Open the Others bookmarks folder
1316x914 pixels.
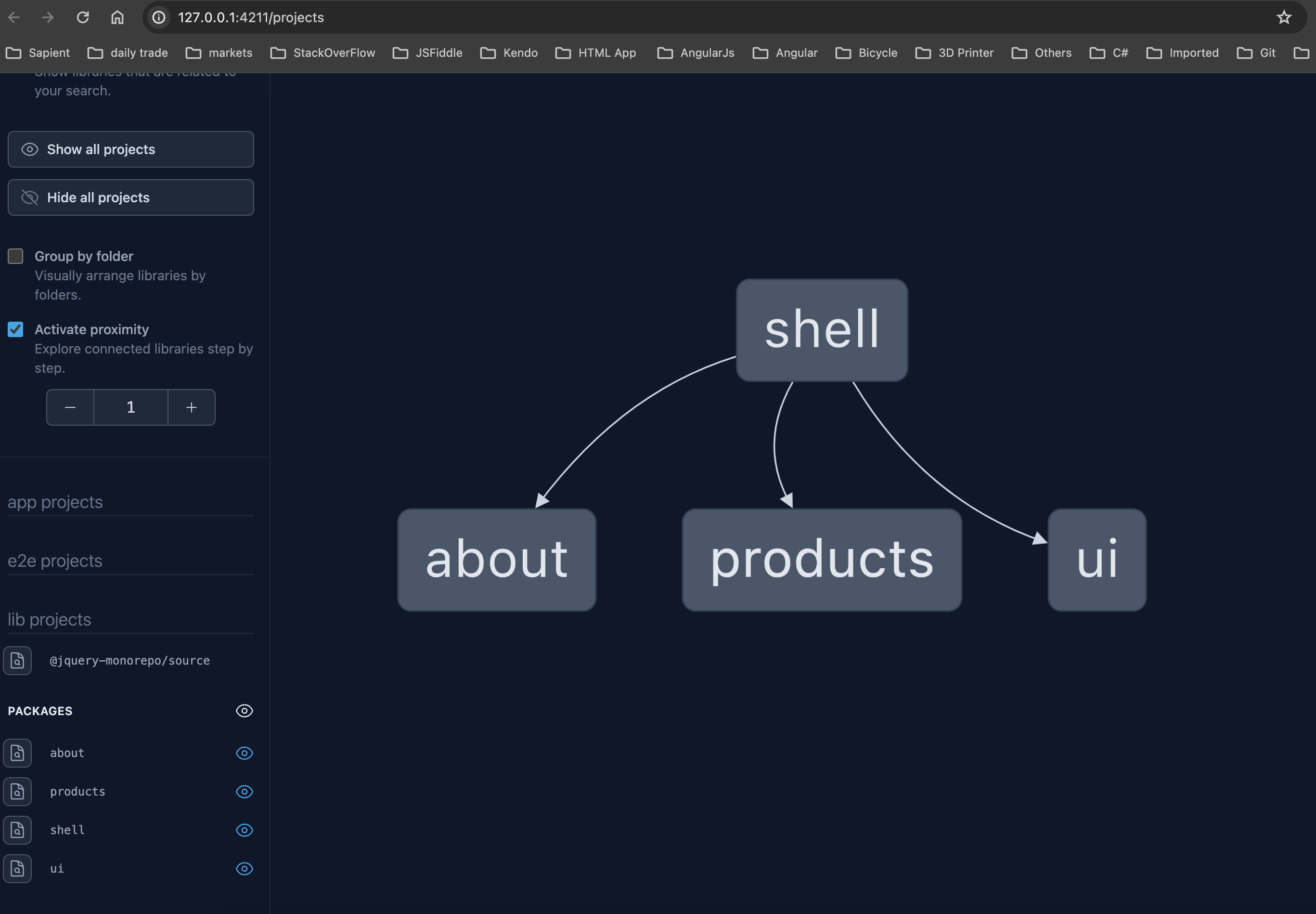click(x=1042, y=52)
